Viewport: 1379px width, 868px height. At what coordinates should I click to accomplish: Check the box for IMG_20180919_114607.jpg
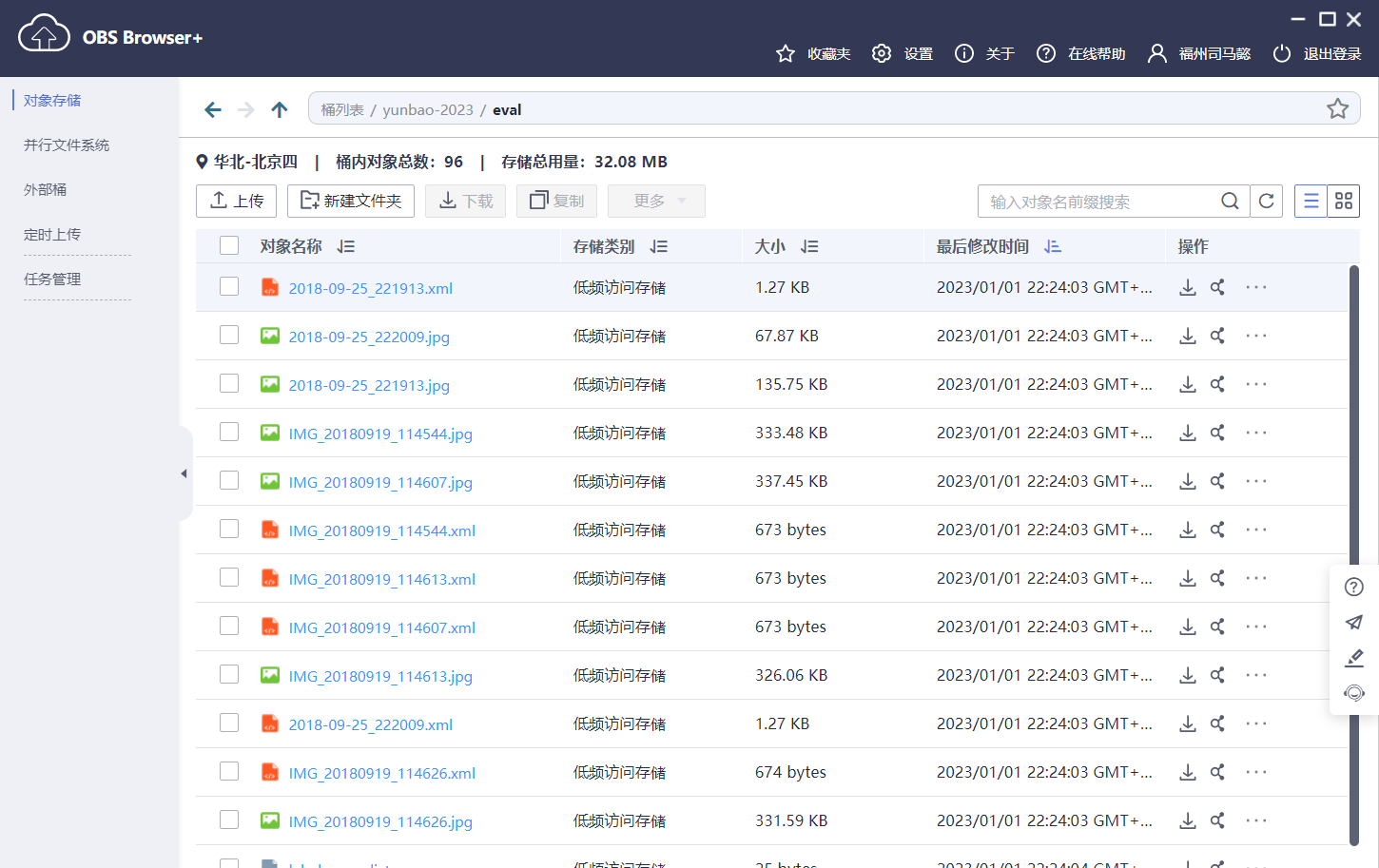(x=228, y=480)
